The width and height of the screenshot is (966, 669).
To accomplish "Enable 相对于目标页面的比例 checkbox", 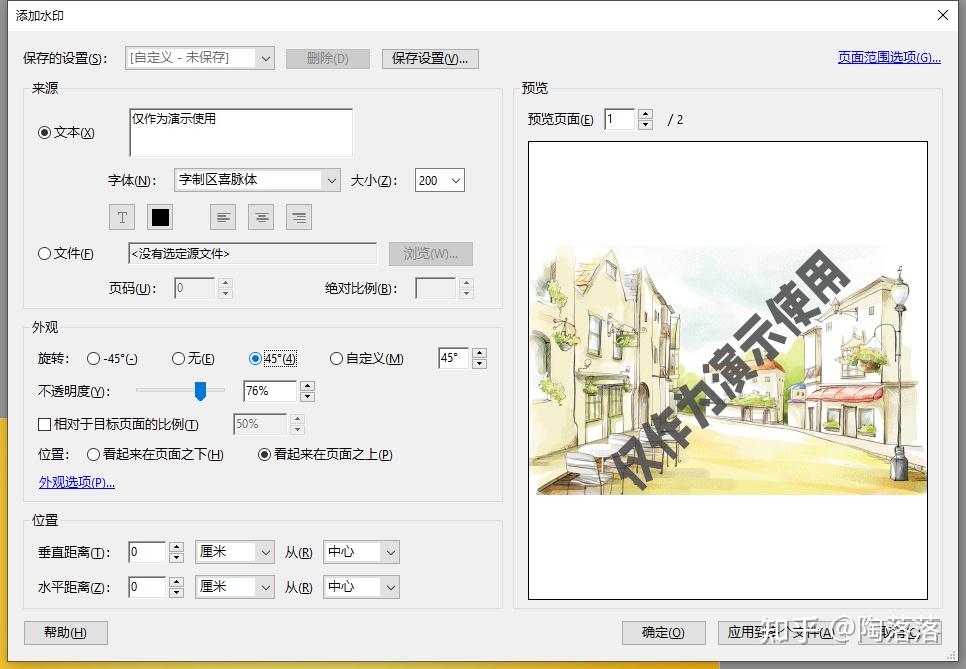I will coord(44,424).
